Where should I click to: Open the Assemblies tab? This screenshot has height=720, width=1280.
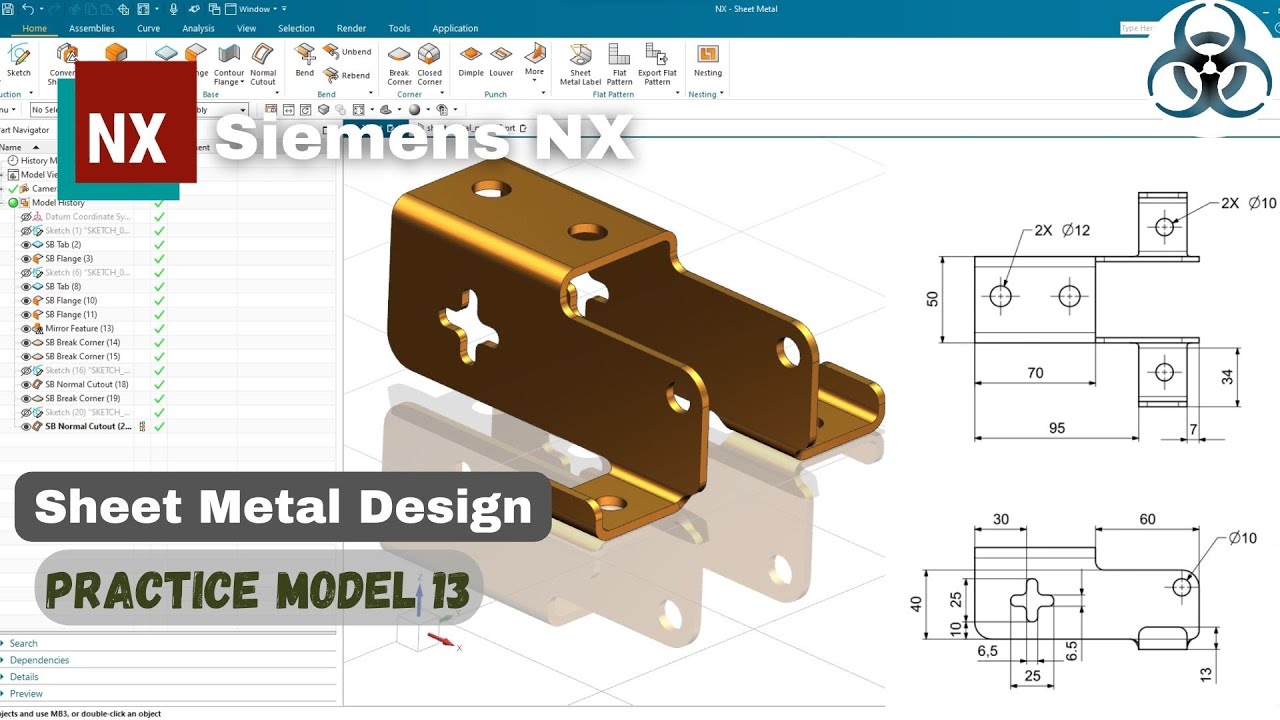coord(91,28)
